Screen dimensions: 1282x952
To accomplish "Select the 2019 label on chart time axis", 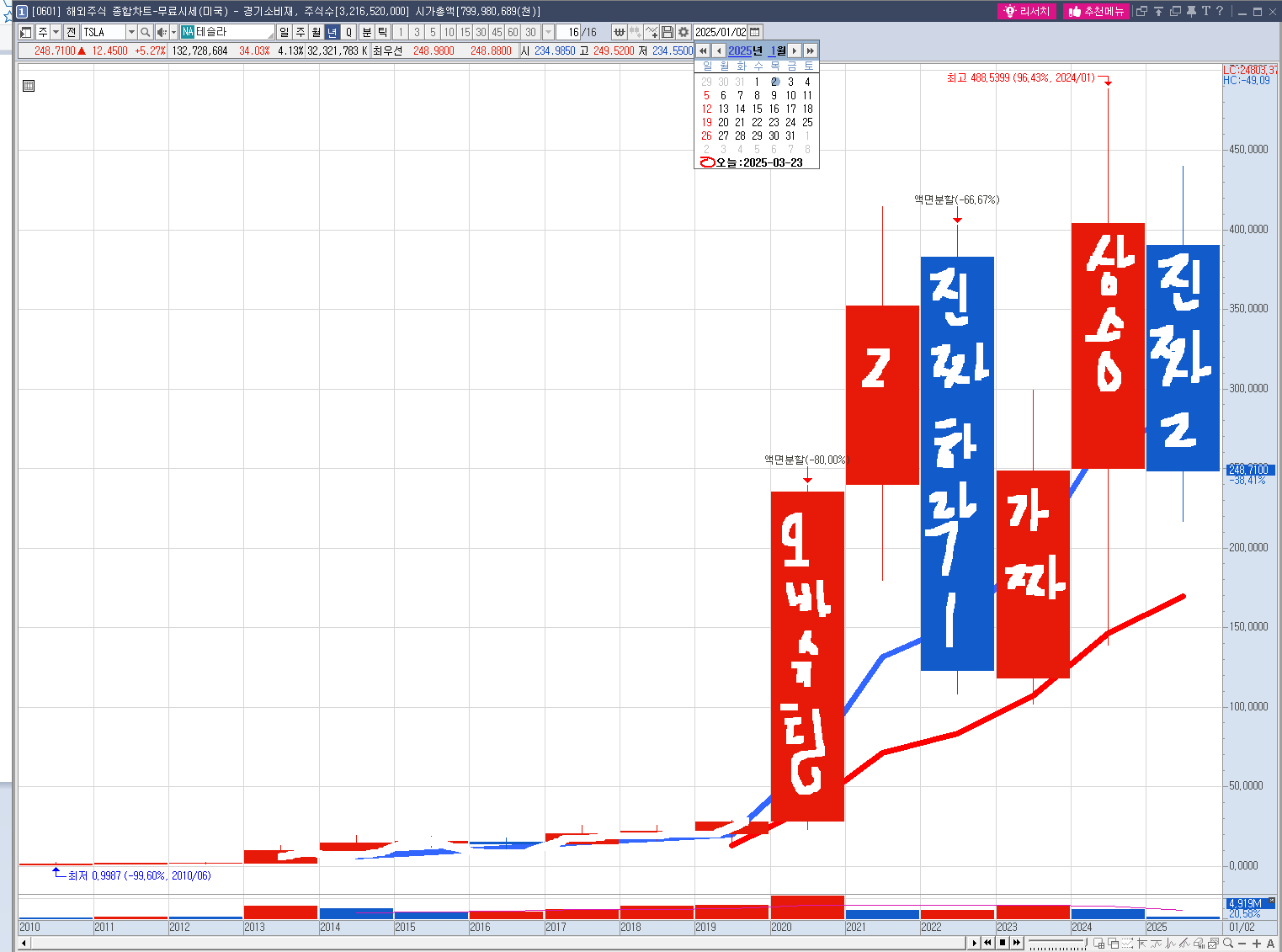I will click(705, 927).
